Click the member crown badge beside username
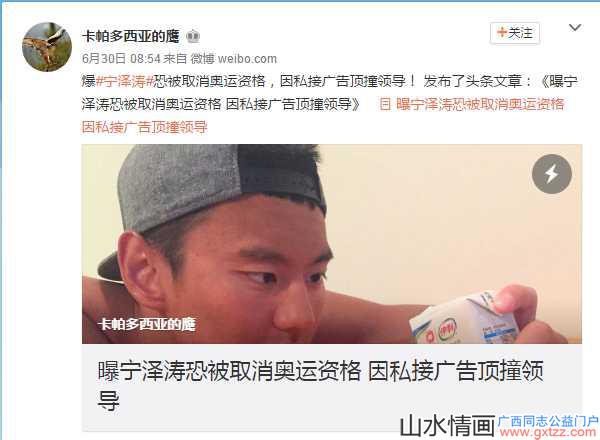The image size is (600, 440). pyautogui.click(x=193, y=36)
